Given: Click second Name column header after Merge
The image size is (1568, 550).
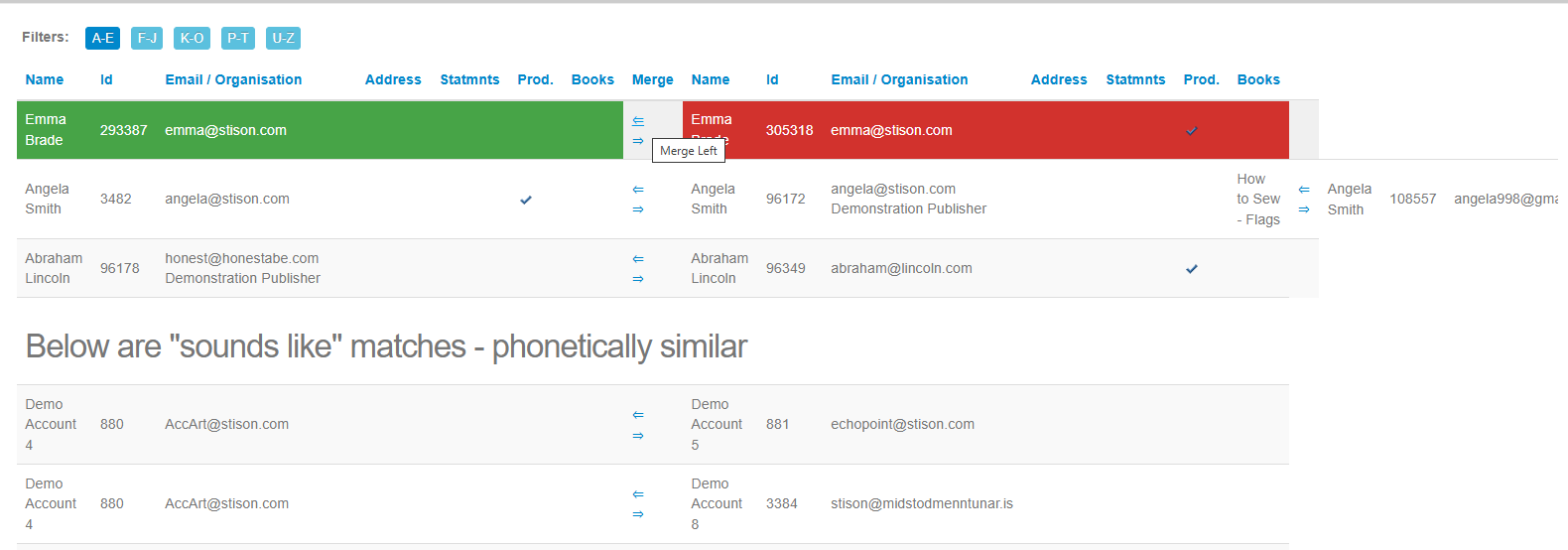Looking at the screenshot, I should coord(711,79).
